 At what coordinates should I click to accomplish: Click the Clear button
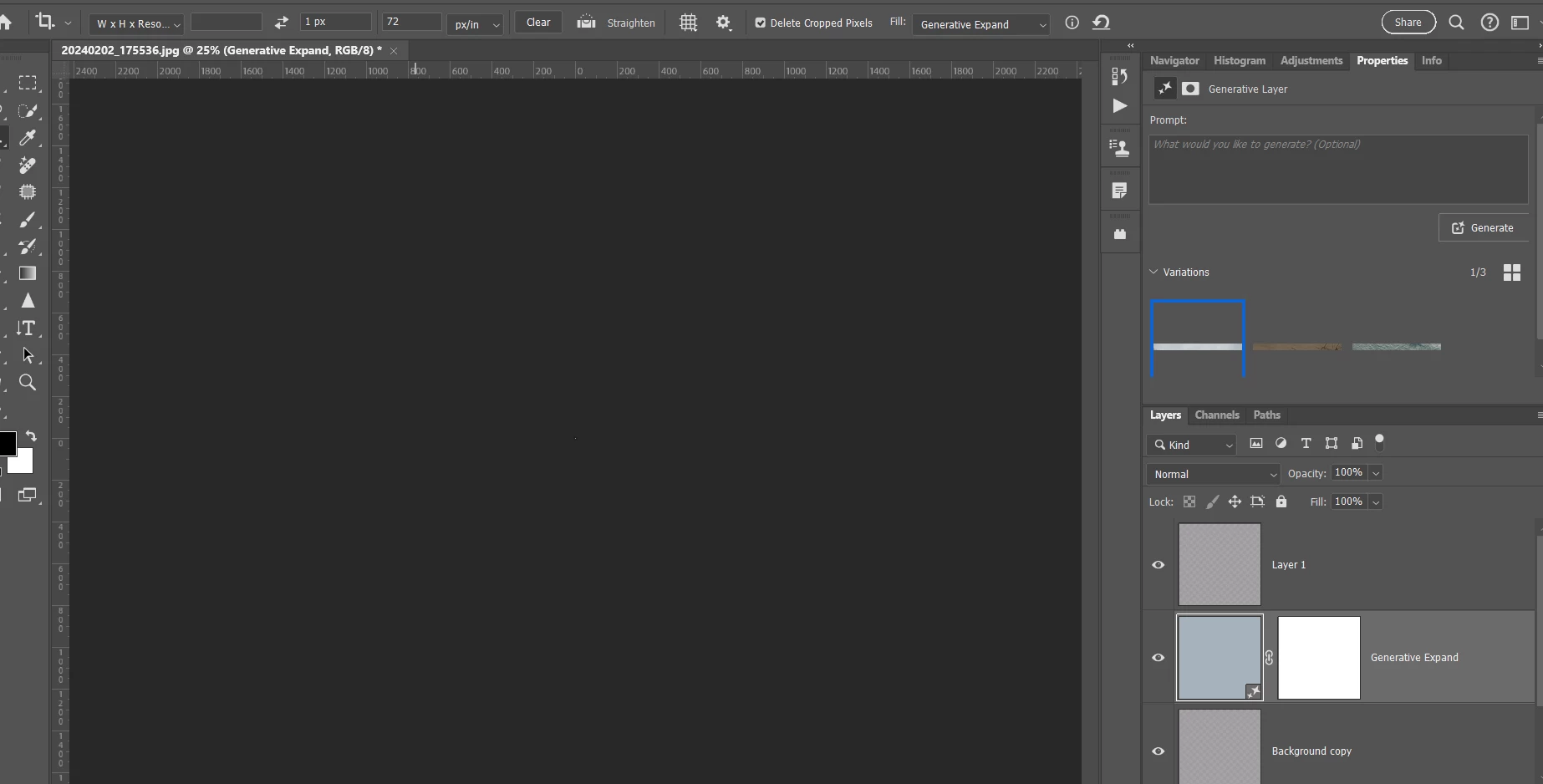[x=538, y=23]
